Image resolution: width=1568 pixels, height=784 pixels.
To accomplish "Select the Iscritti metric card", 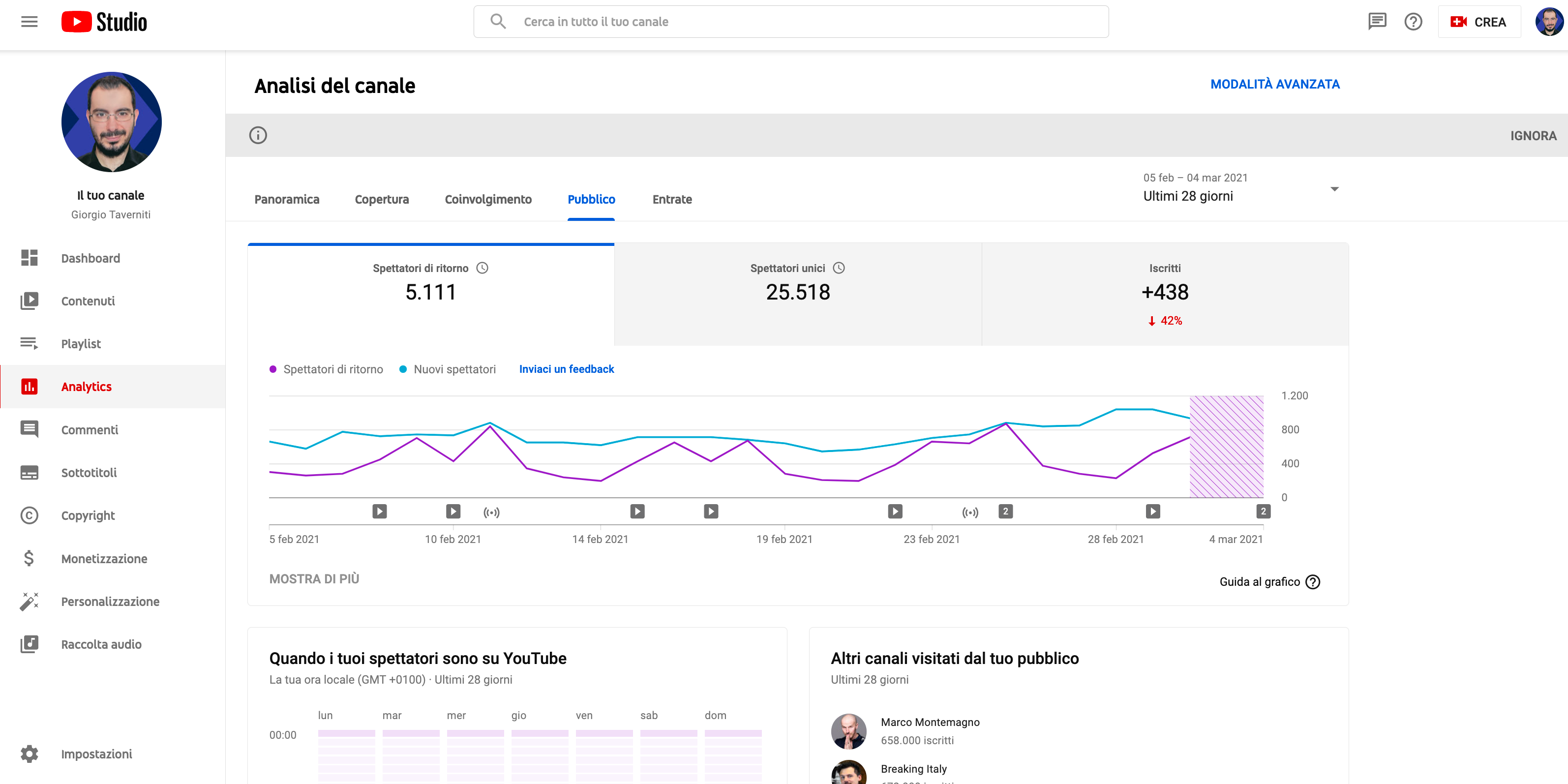I will point(1165,295).
